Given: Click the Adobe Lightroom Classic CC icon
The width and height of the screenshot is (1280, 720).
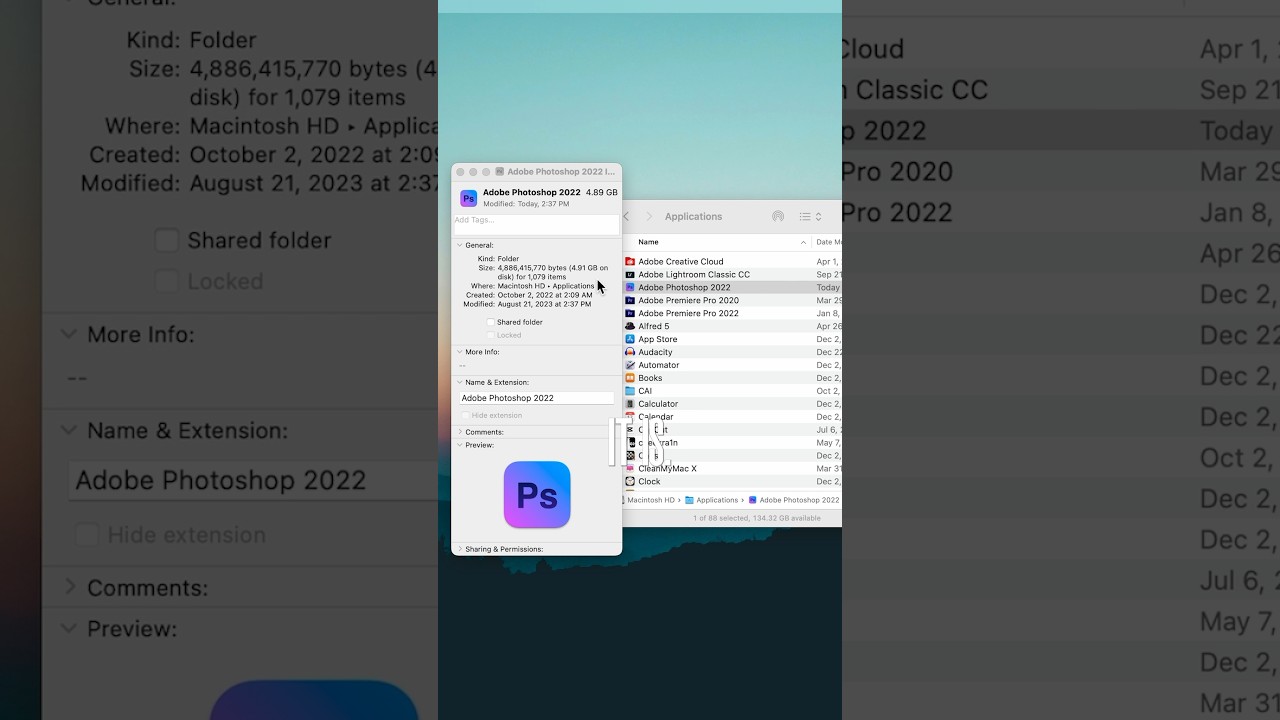Looking at the screenshot, I should pyautogui.click(x=630, y=275).
